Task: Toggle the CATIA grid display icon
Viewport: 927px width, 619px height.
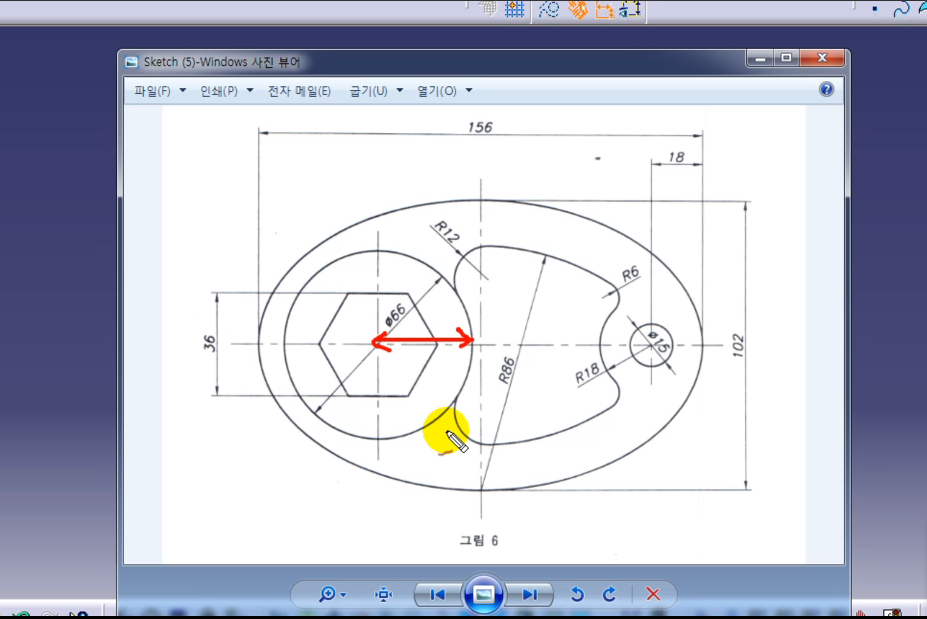Action: [x=515, y=10]
